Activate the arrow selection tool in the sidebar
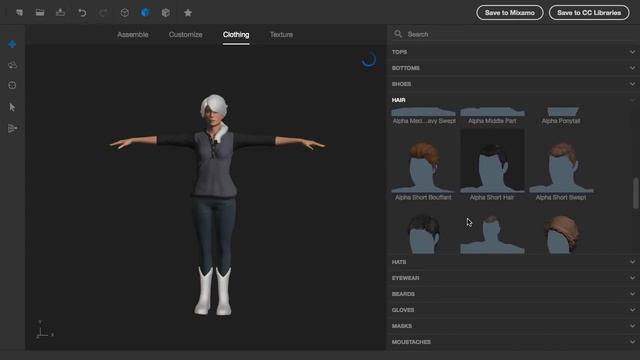This screenshot has width=640, height=360. point(12,107)
